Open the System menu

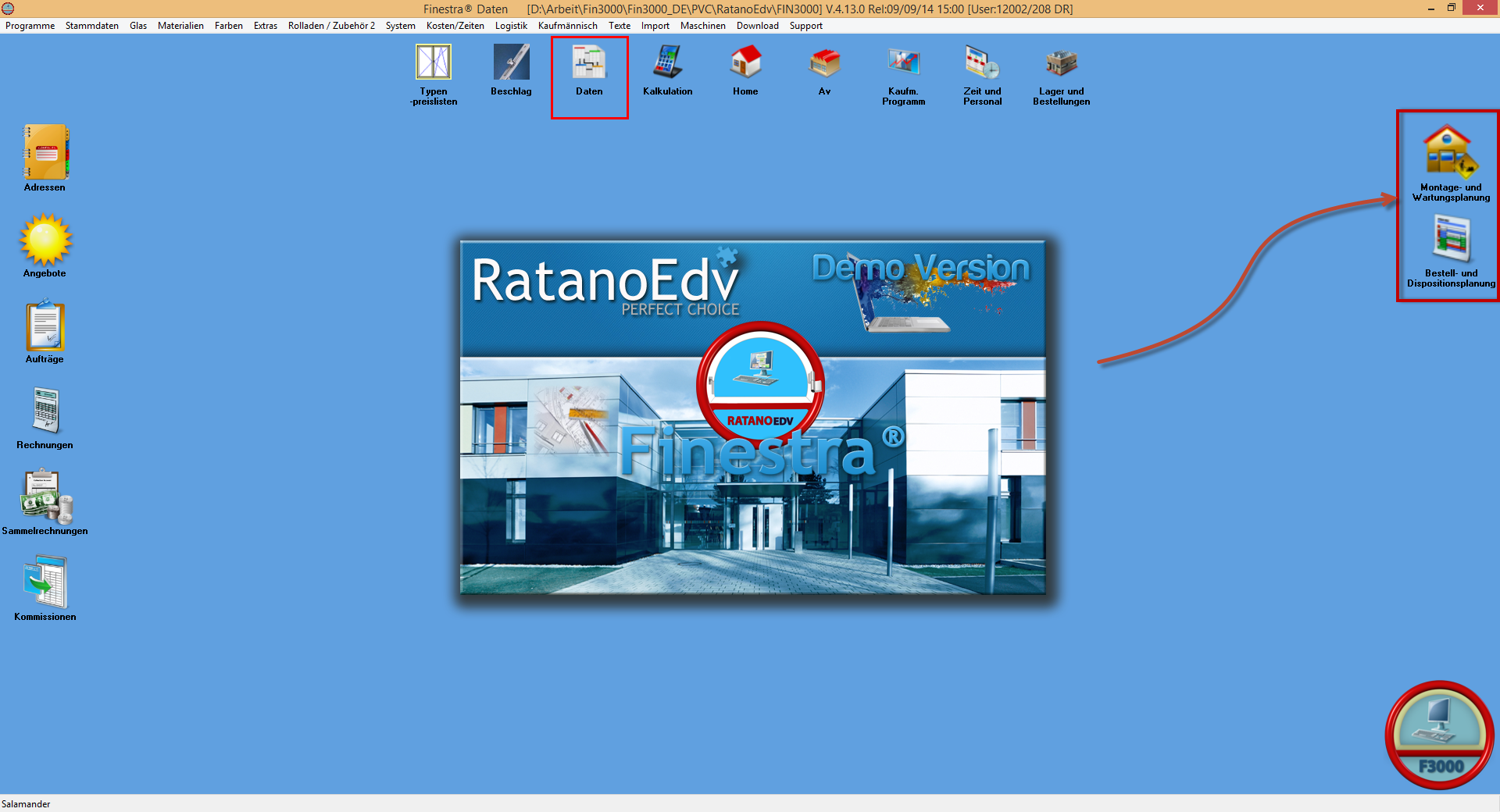401,26
